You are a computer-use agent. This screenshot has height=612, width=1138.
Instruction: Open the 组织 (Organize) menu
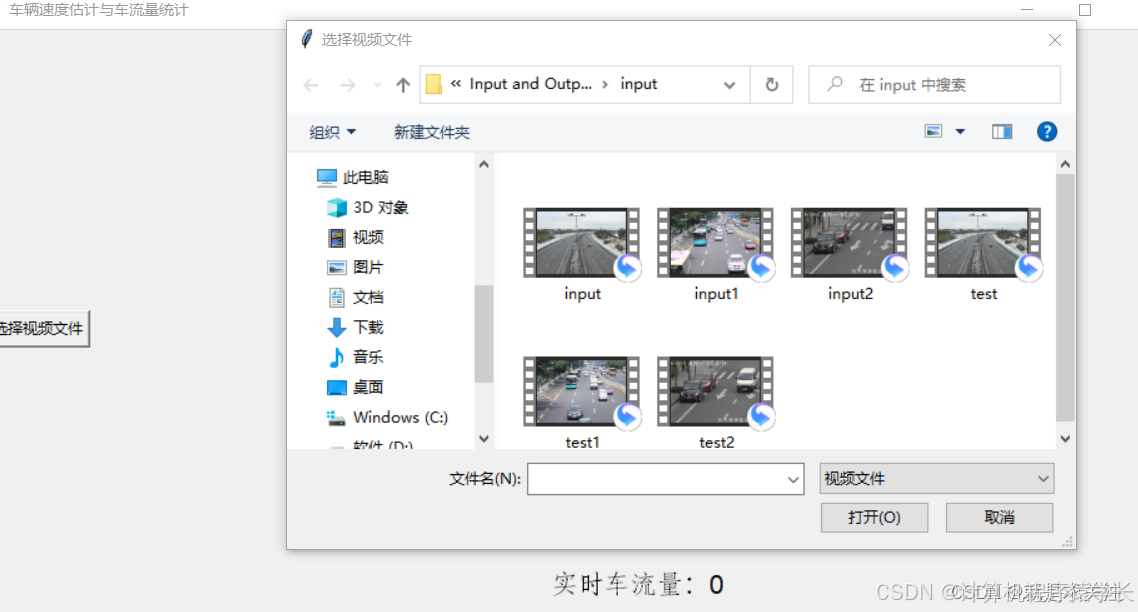tap(331, 131)
